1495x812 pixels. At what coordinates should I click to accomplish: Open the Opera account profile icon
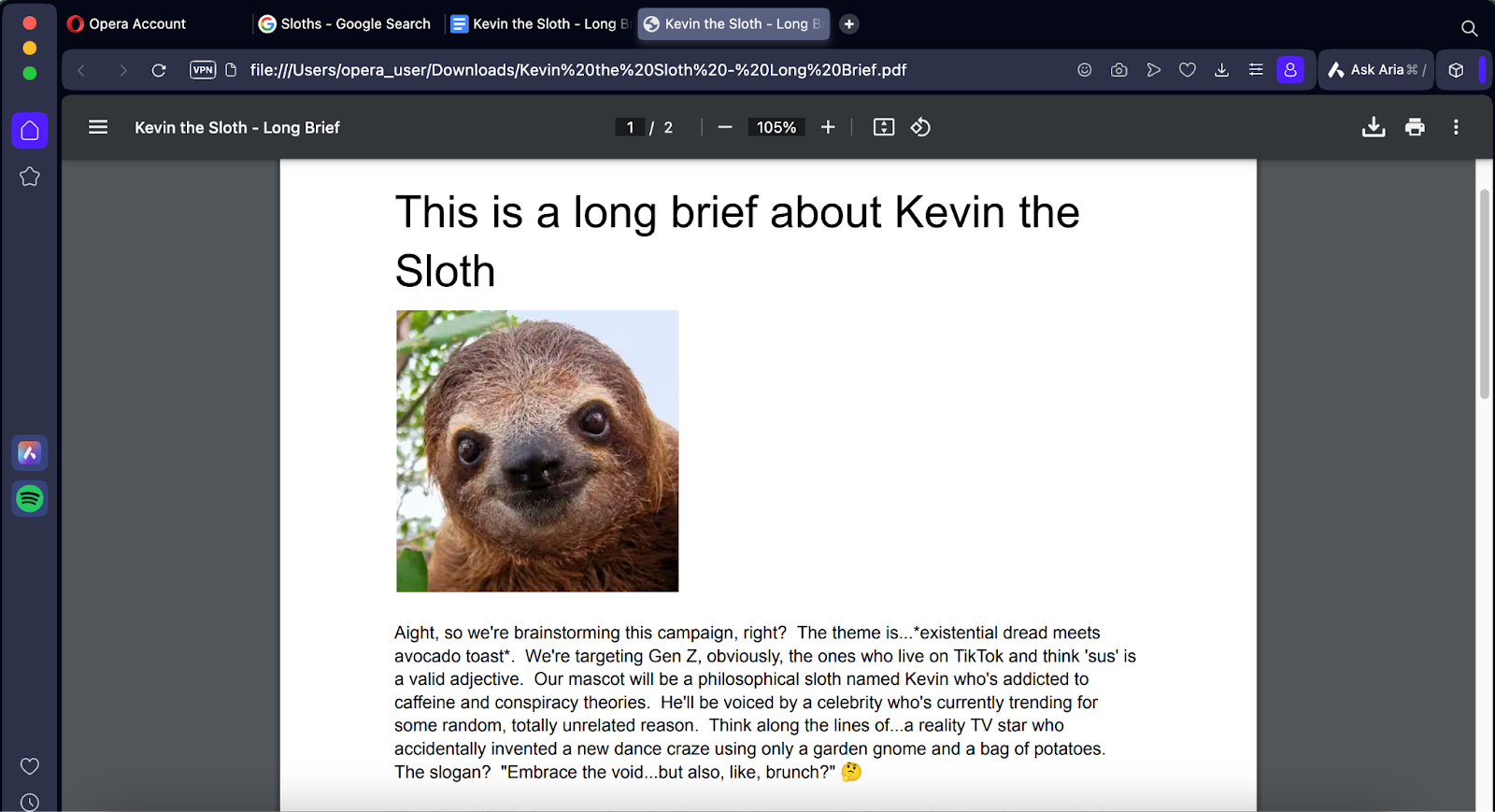(1290, 70)
